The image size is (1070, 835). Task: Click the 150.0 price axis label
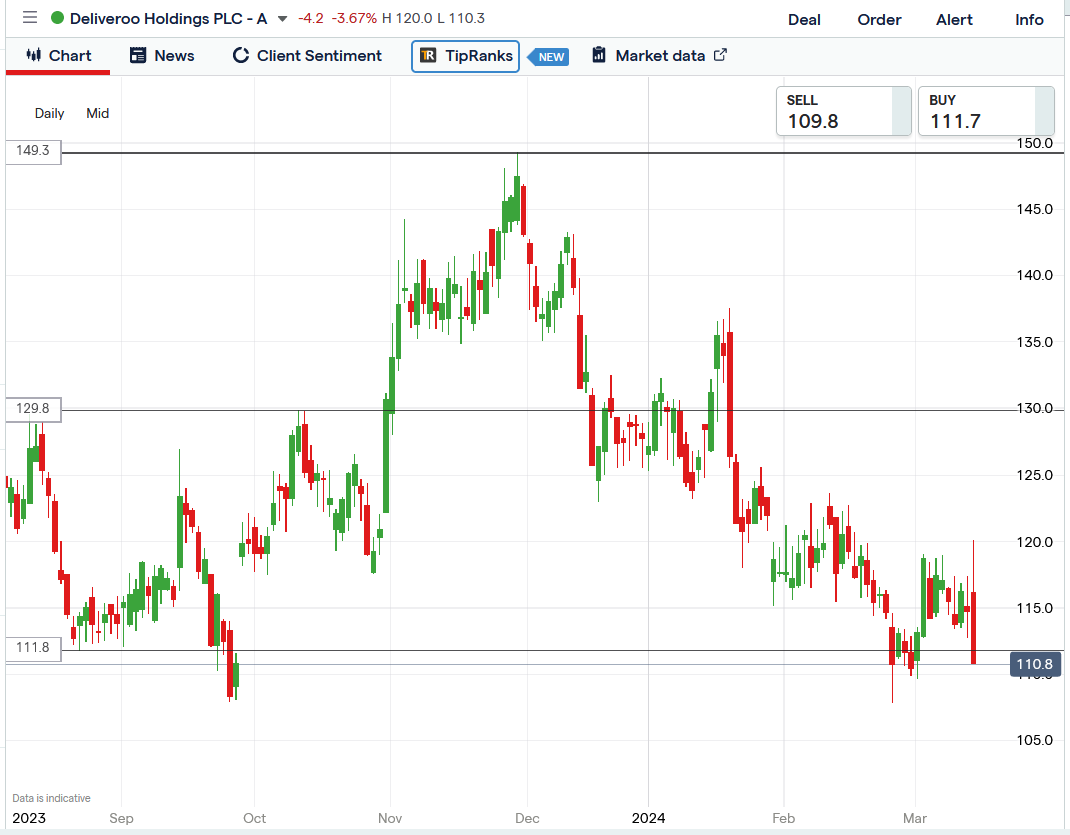1035,143
